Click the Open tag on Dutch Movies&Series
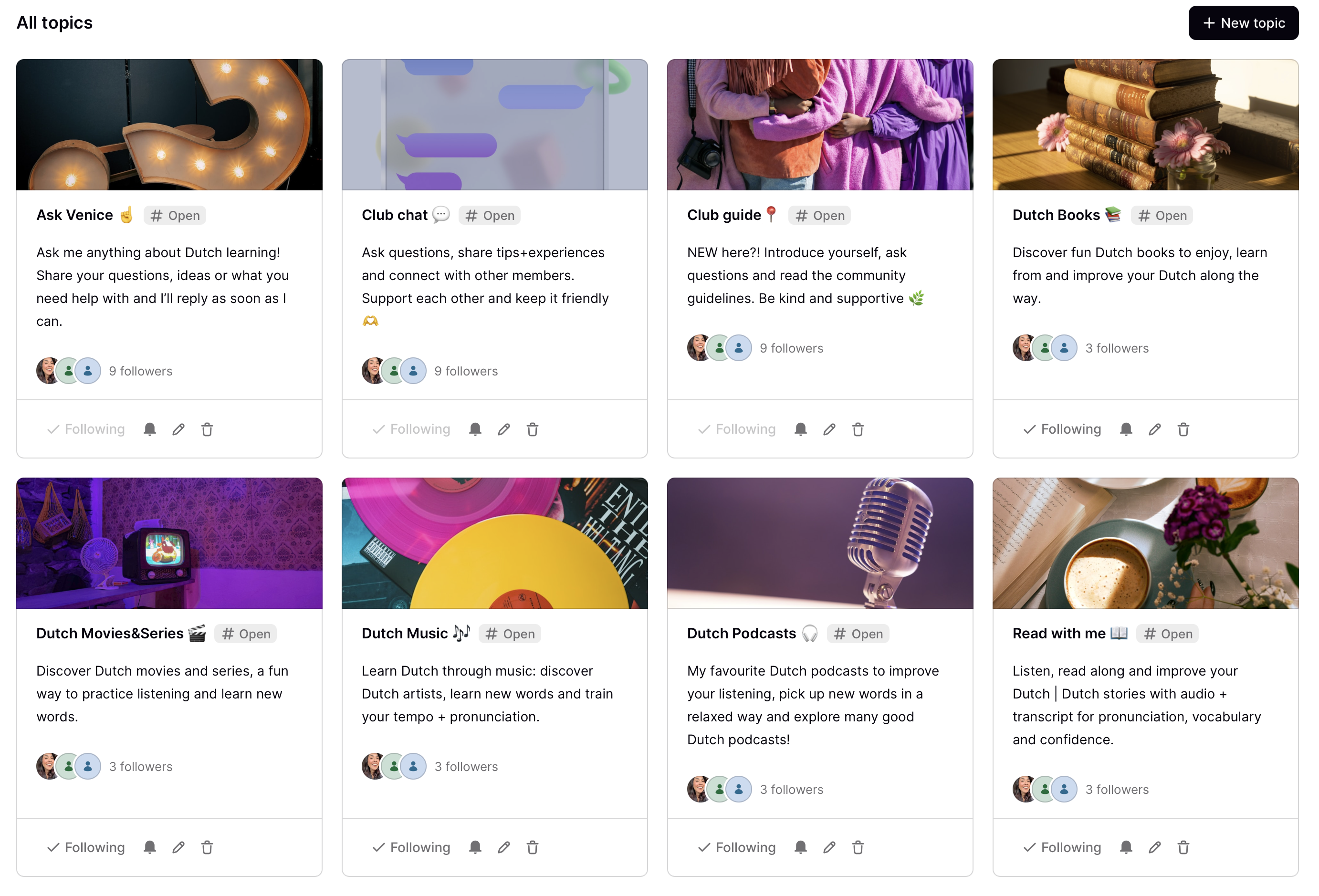1319x896 pixels. tap(246, 634)
